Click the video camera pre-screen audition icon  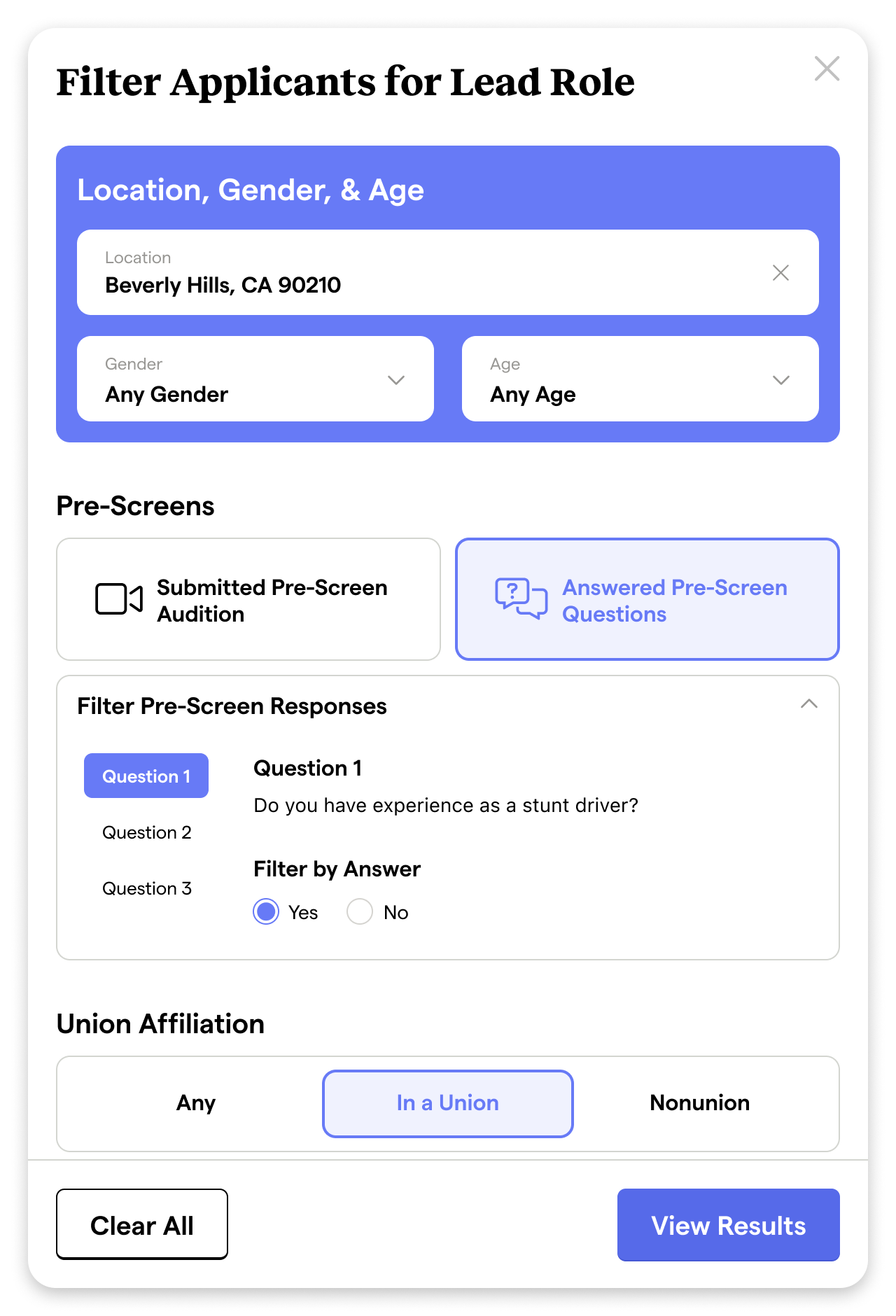(x=119, y=599)
